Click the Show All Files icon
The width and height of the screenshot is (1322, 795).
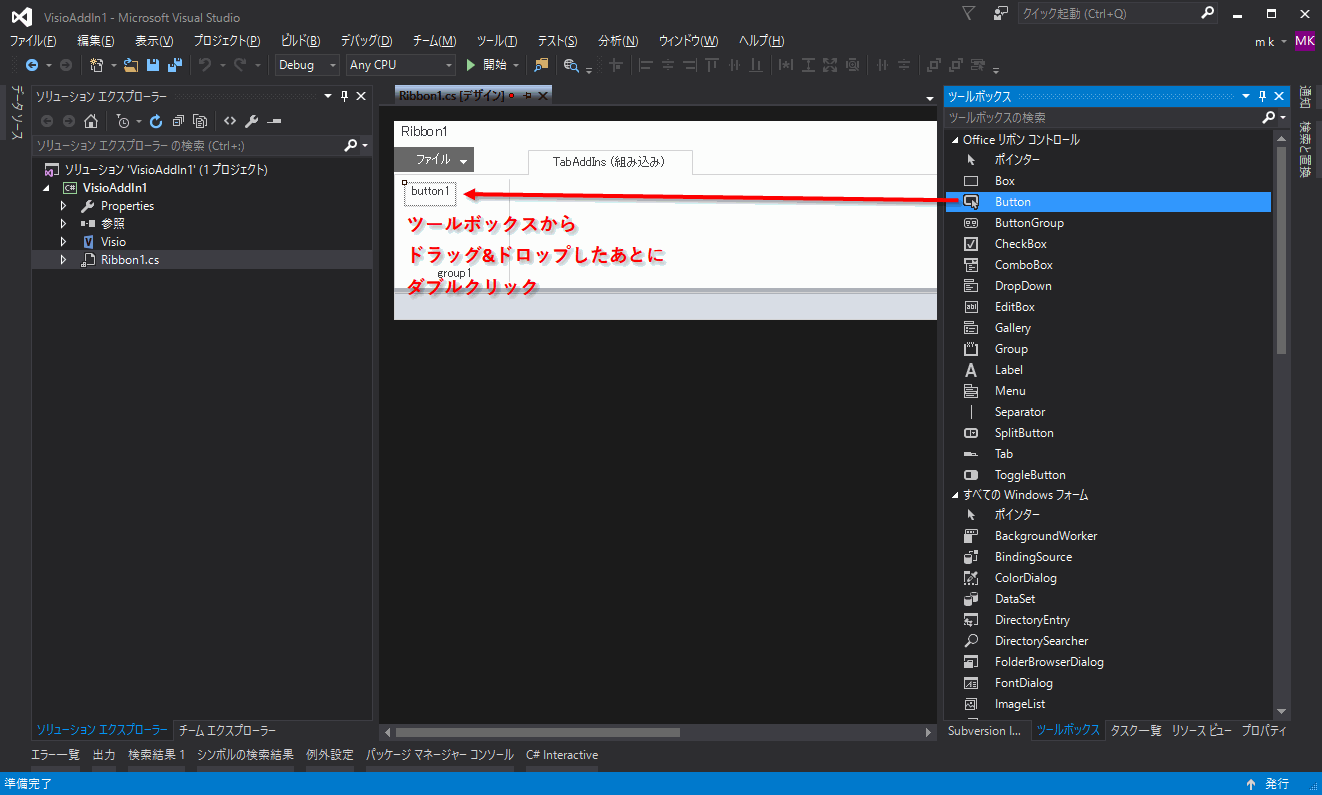pos(200,121)
